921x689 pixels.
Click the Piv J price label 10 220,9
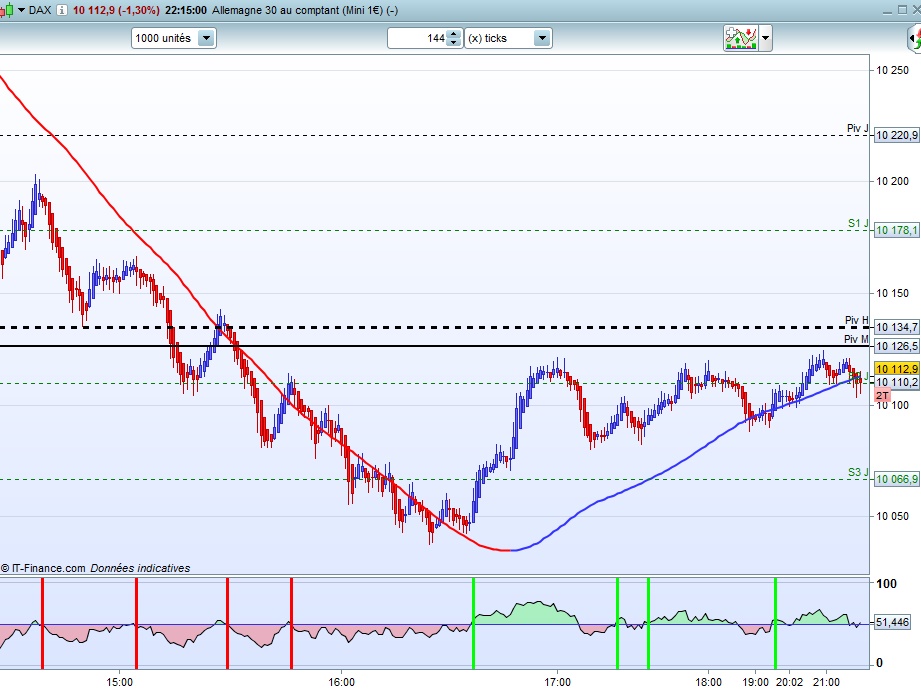pos(896,135)
